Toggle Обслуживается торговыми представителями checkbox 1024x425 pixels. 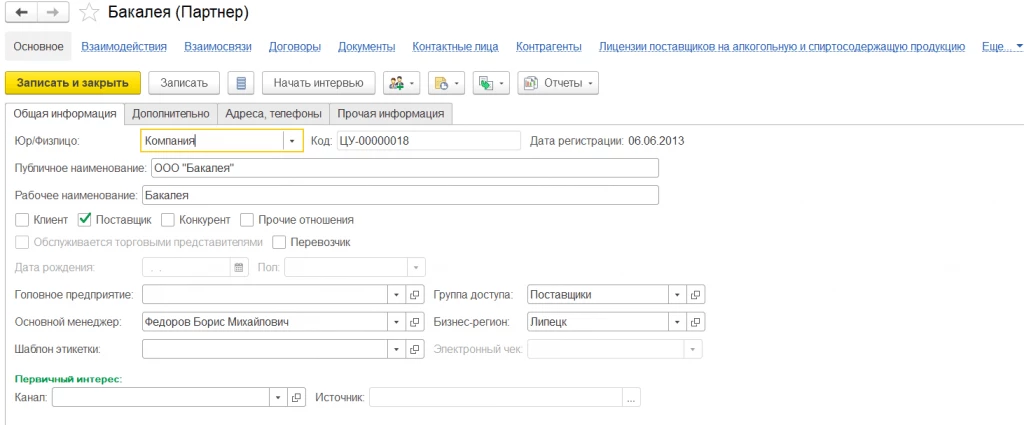(x=22, y=242)
